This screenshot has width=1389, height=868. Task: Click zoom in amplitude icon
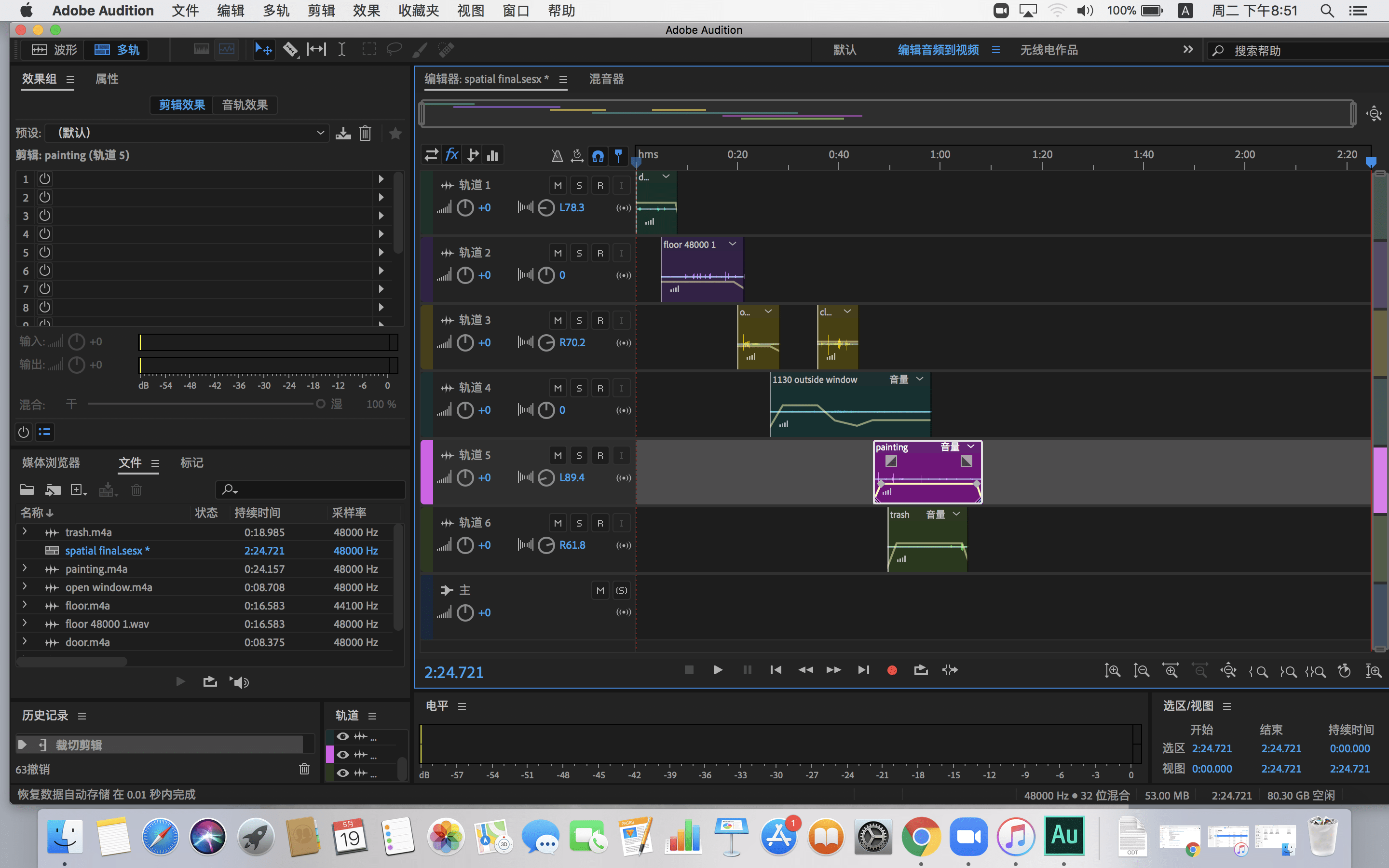pyautogui.click(x=1112, y=670)
